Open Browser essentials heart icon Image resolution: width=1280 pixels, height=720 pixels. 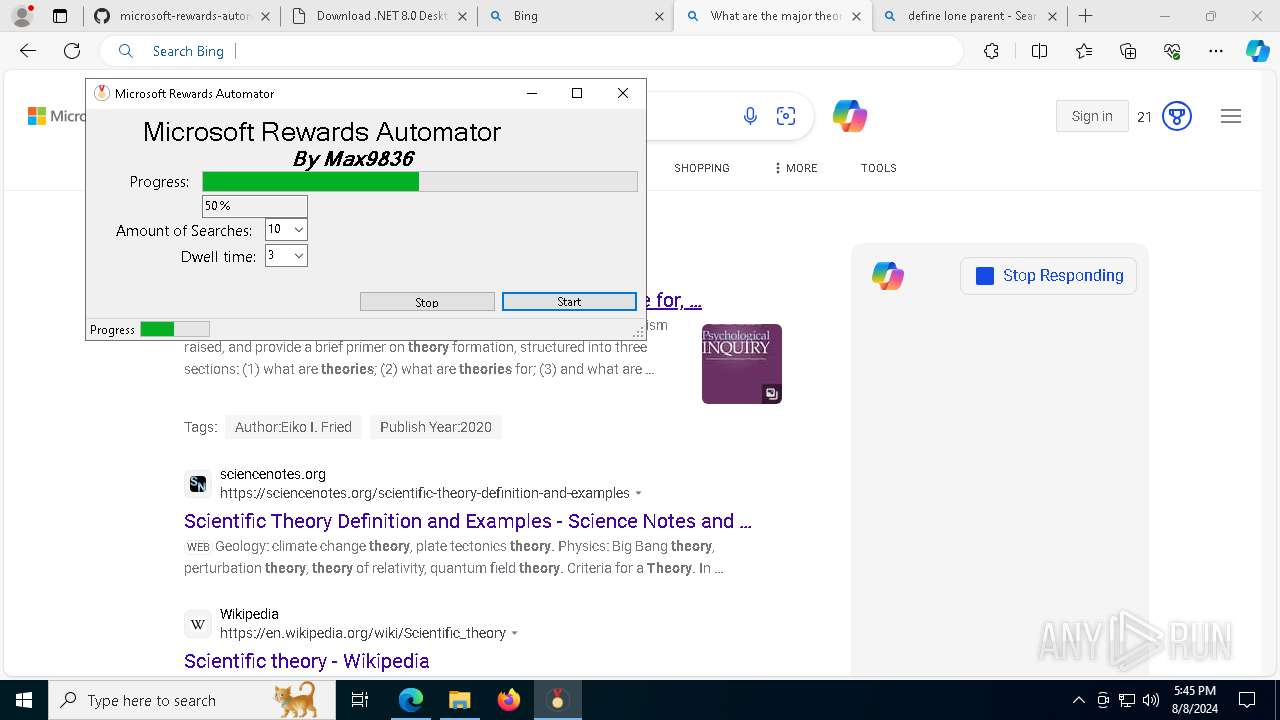(x=1172, y=51)
